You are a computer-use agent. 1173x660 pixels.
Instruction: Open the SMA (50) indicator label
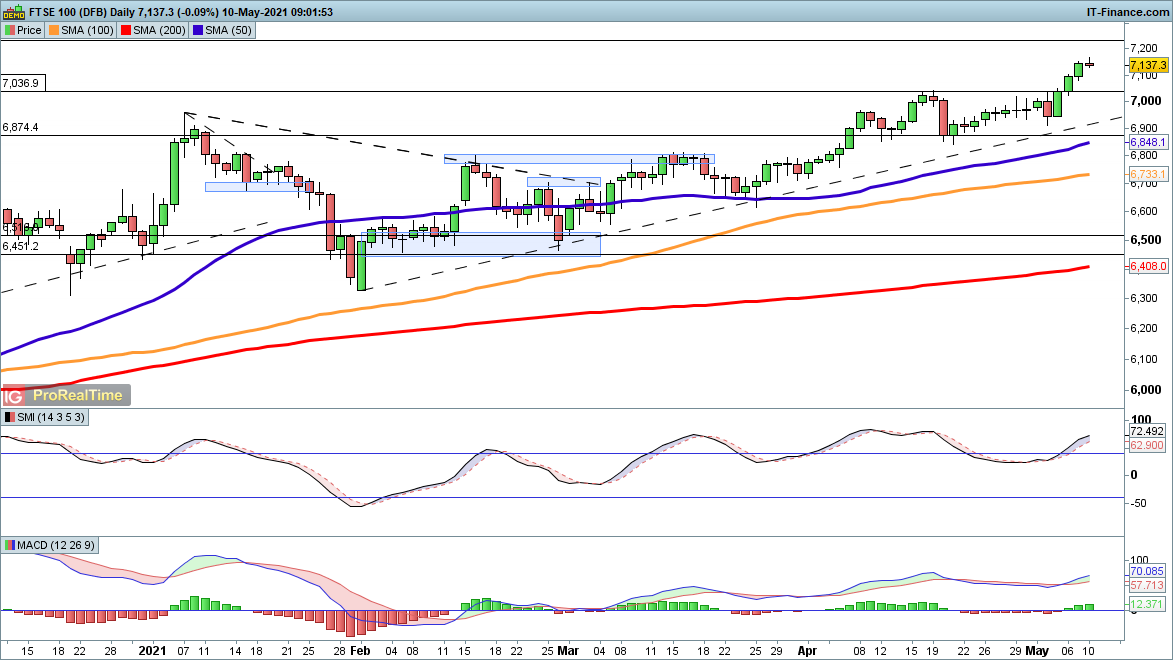click(x=225, y=30)
